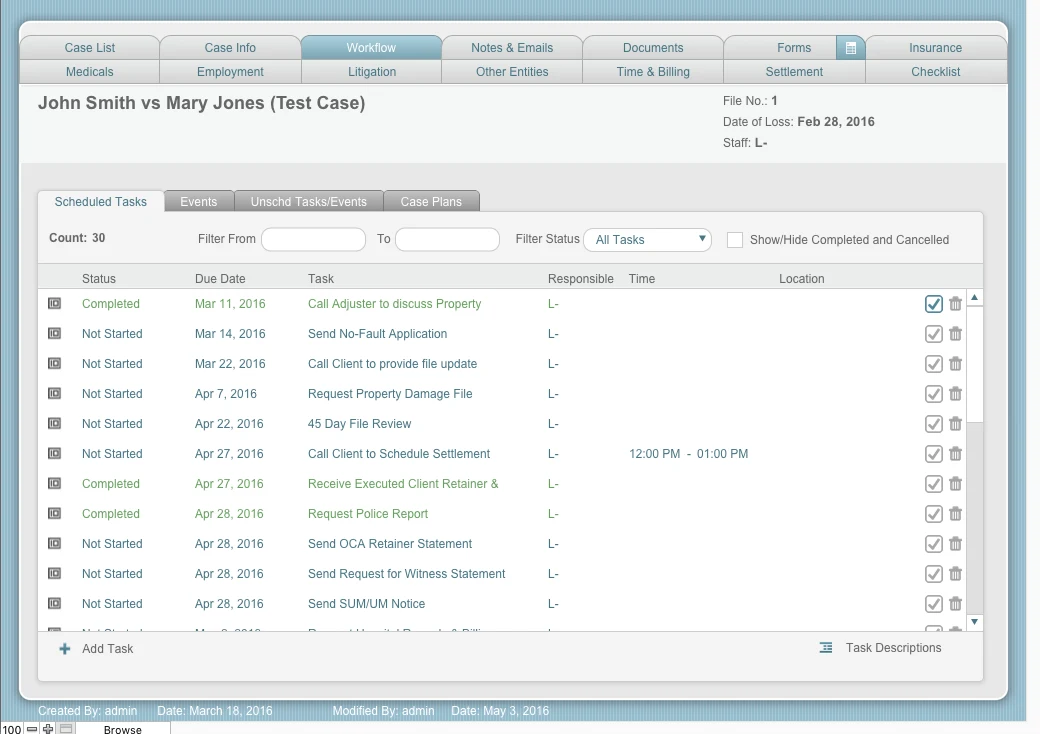Viewport: 1040px width, 734px height.
Task: Go to the Documents tab
Action: (653, 48)
